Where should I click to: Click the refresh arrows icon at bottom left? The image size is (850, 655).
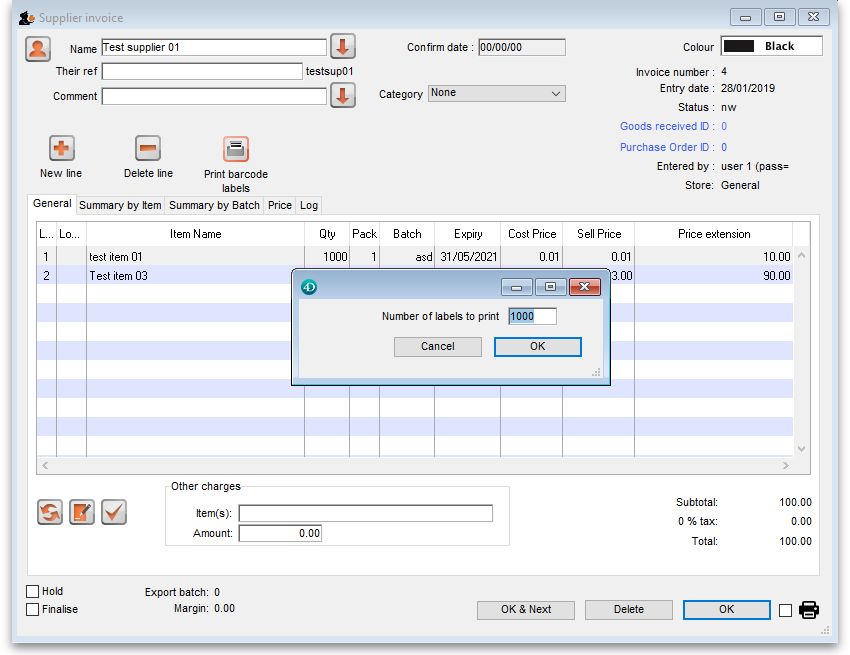tap(50, 513)
